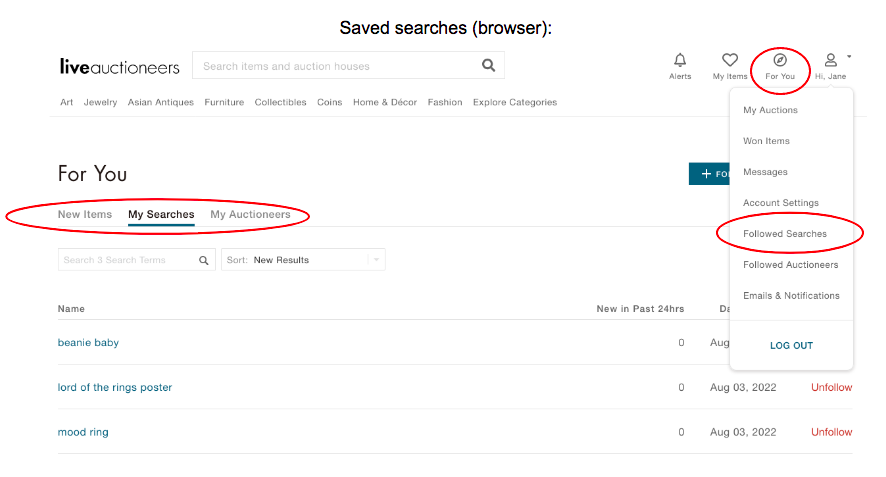Open the Jewelry category
The height and width of the screenshot is (477, 886).
click(100, 102)
